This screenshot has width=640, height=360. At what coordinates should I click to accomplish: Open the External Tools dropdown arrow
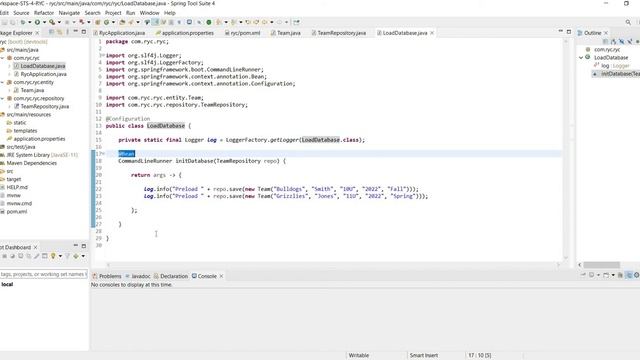click(x=59, y=22)
